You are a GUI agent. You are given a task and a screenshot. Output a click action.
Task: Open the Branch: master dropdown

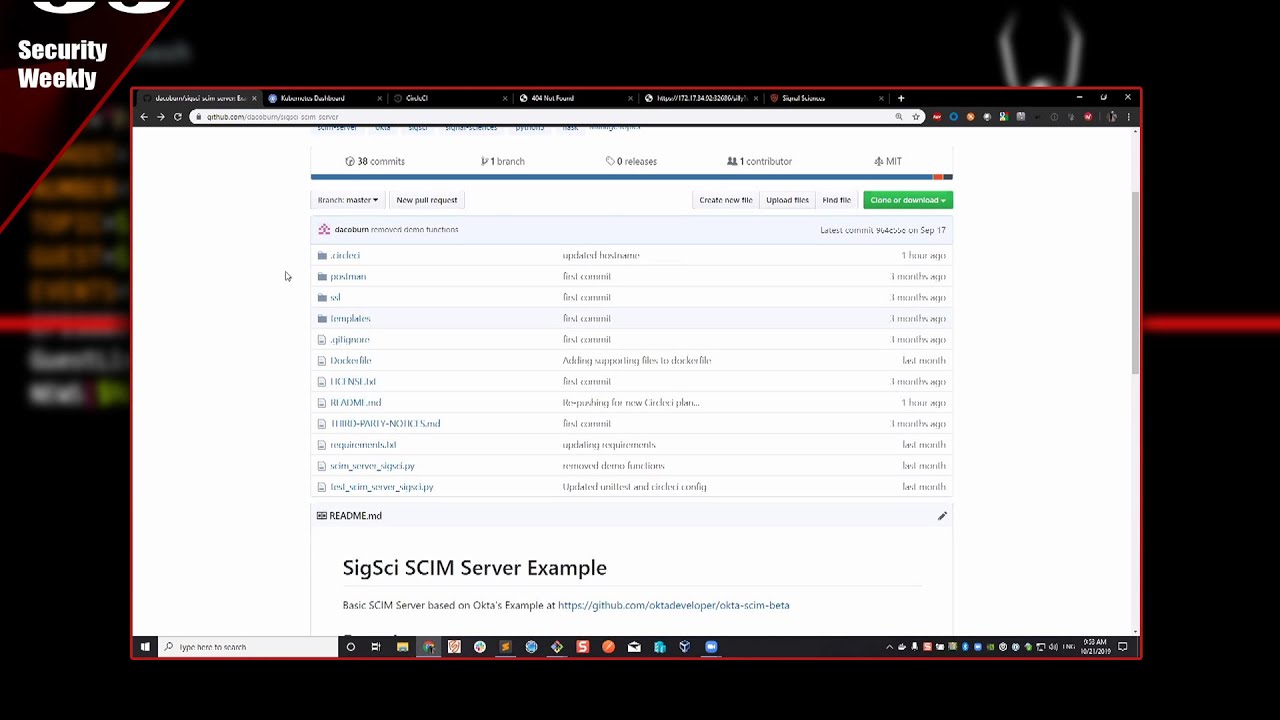(x=347, y=200)
